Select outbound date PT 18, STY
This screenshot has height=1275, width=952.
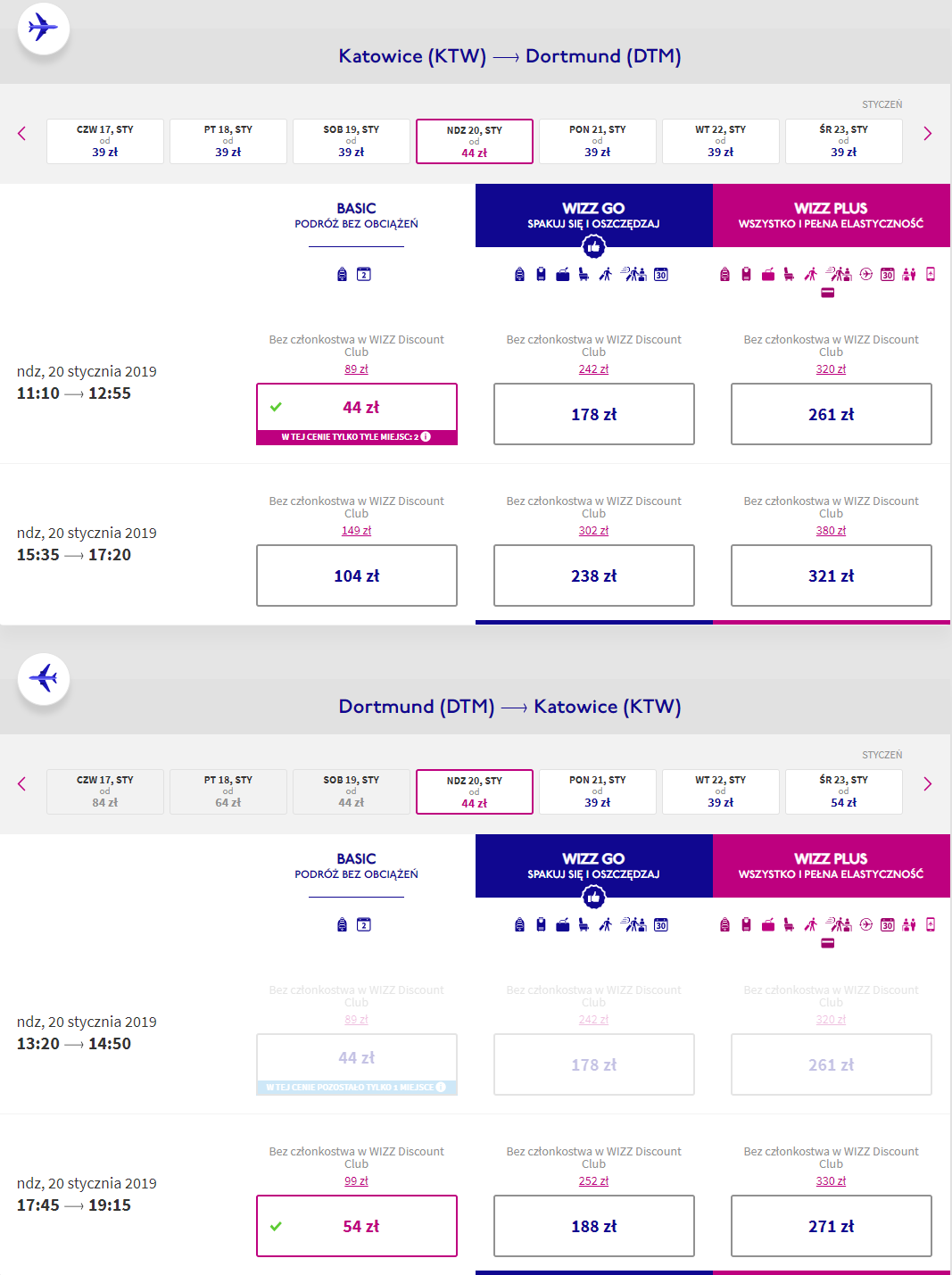(x=228, y=141)
